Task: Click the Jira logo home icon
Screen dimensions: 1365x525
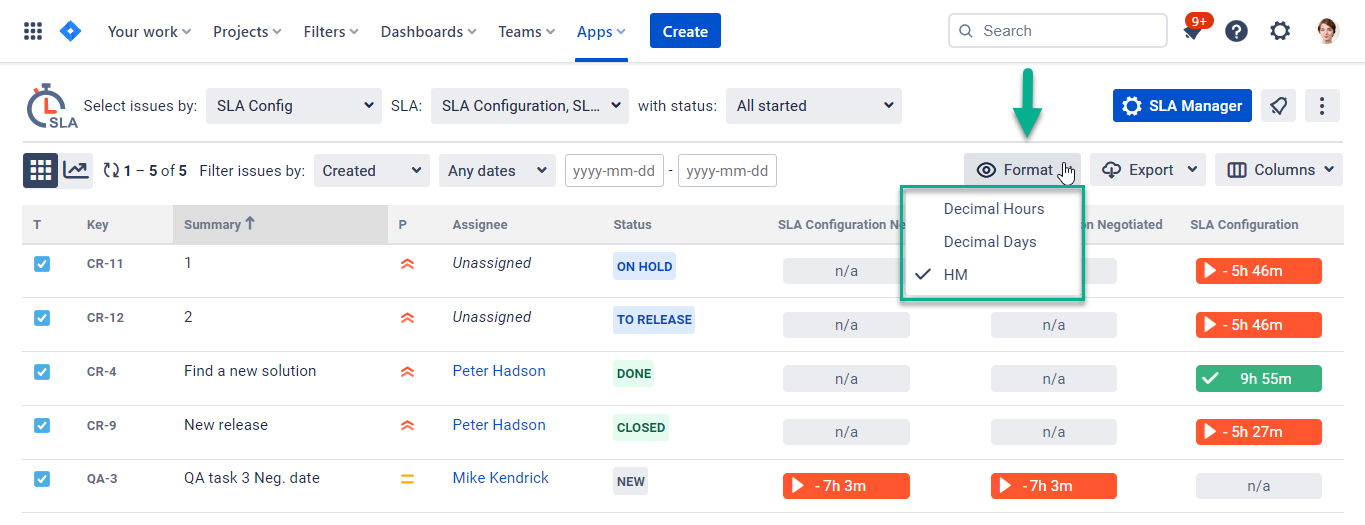Action: 70,31
